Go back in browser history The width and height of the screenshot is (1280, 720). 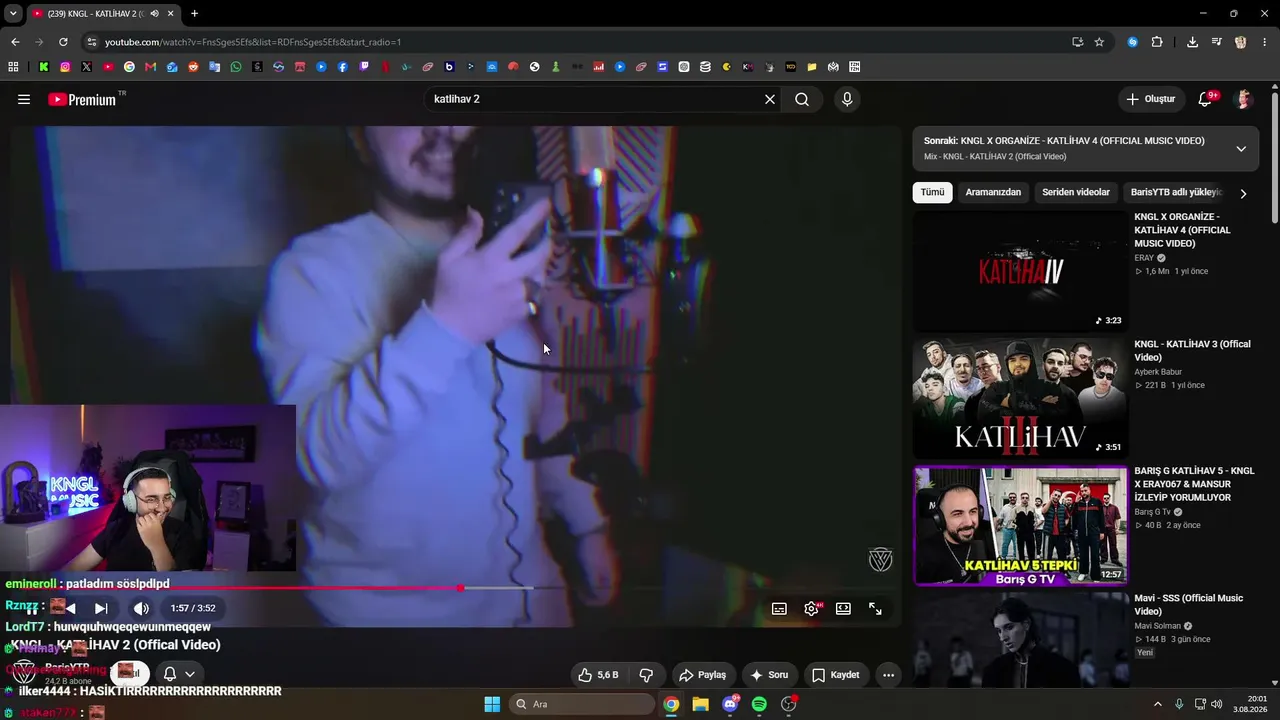(x=15, y=42)
